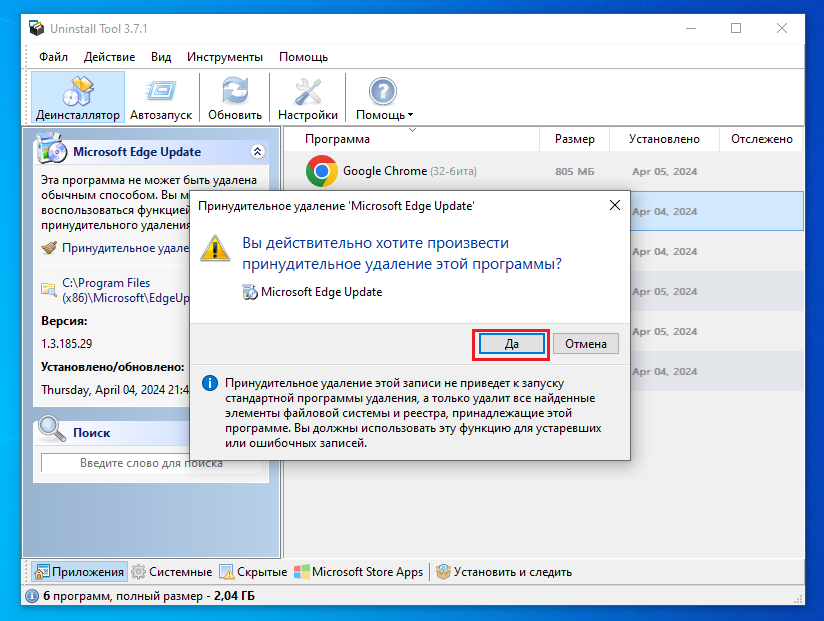Click the version value 1.3.185.29
The width and height of the screenshot is (824, 621).
pos(67,344)
